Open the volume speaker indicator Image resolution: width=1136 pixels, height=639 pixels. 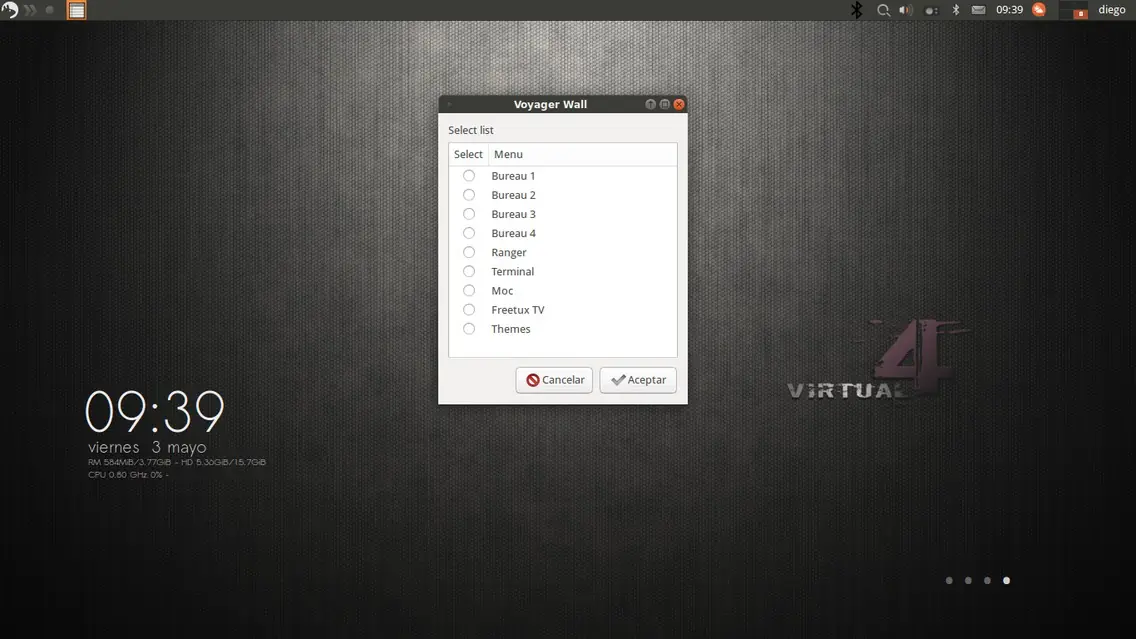tap(906, 10)
